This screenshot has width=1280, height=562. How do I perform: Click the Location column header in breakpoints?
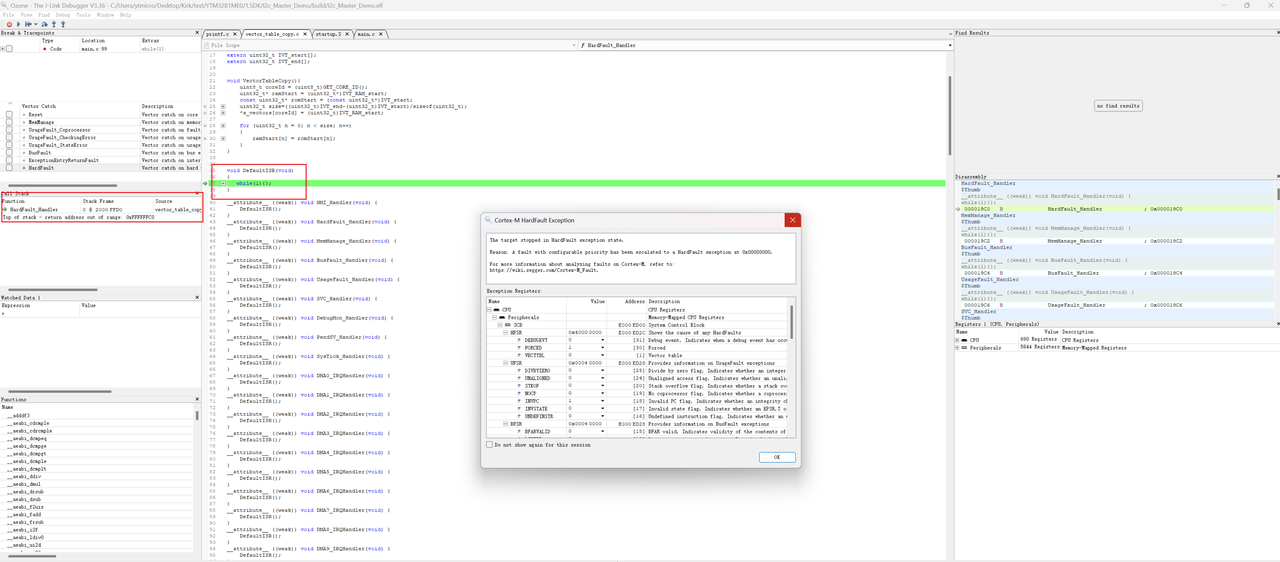coord(93,41)
